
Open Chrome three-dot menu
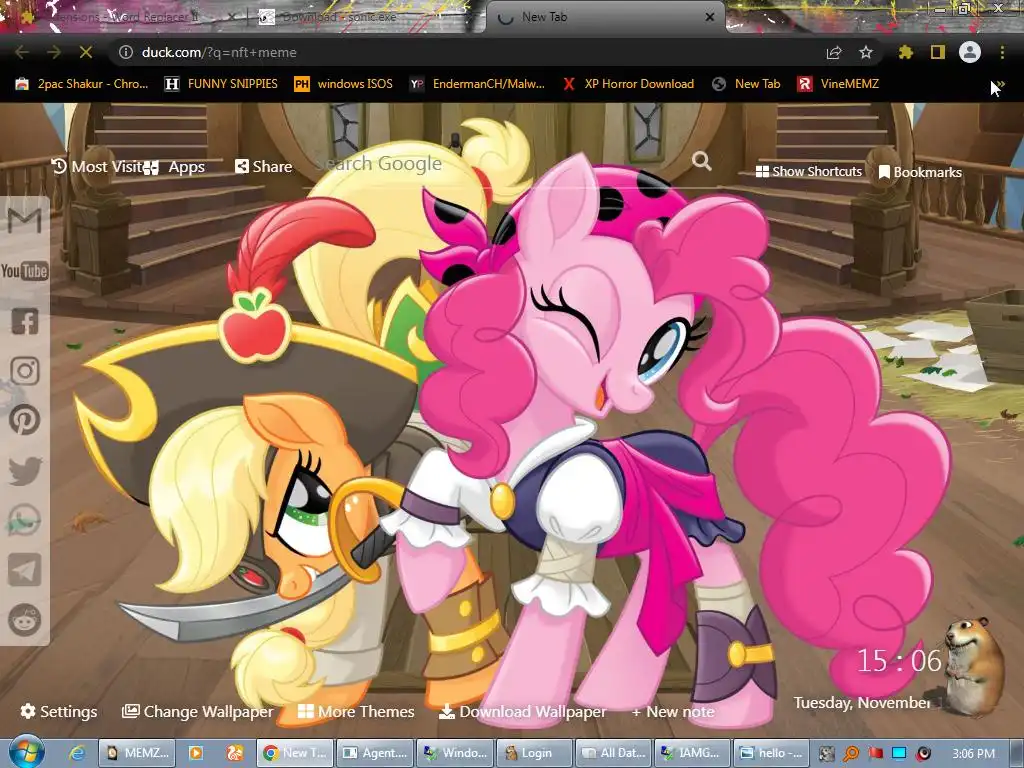pyautogui.click(x=1002, y=52)
